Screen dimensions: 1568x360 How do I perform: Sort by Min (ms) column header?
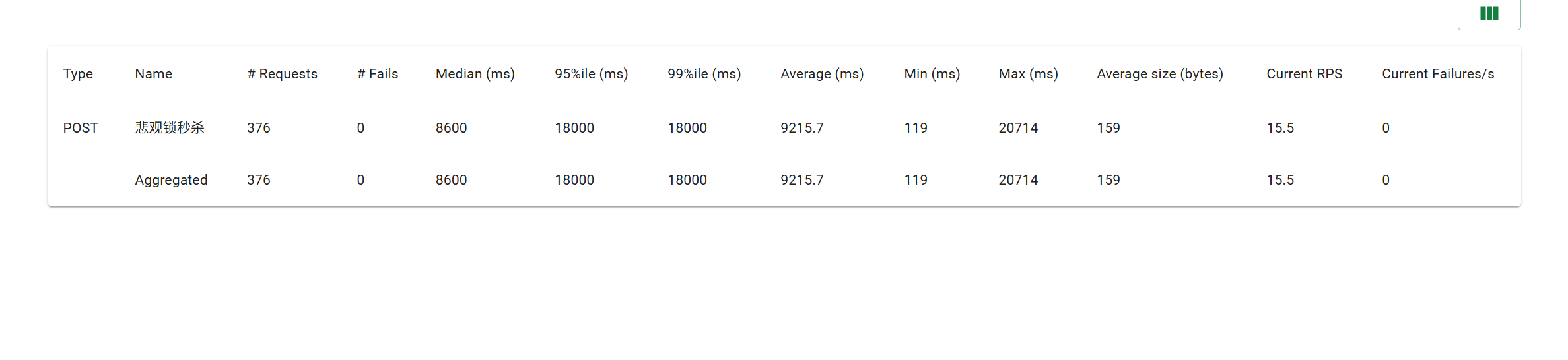932,74
